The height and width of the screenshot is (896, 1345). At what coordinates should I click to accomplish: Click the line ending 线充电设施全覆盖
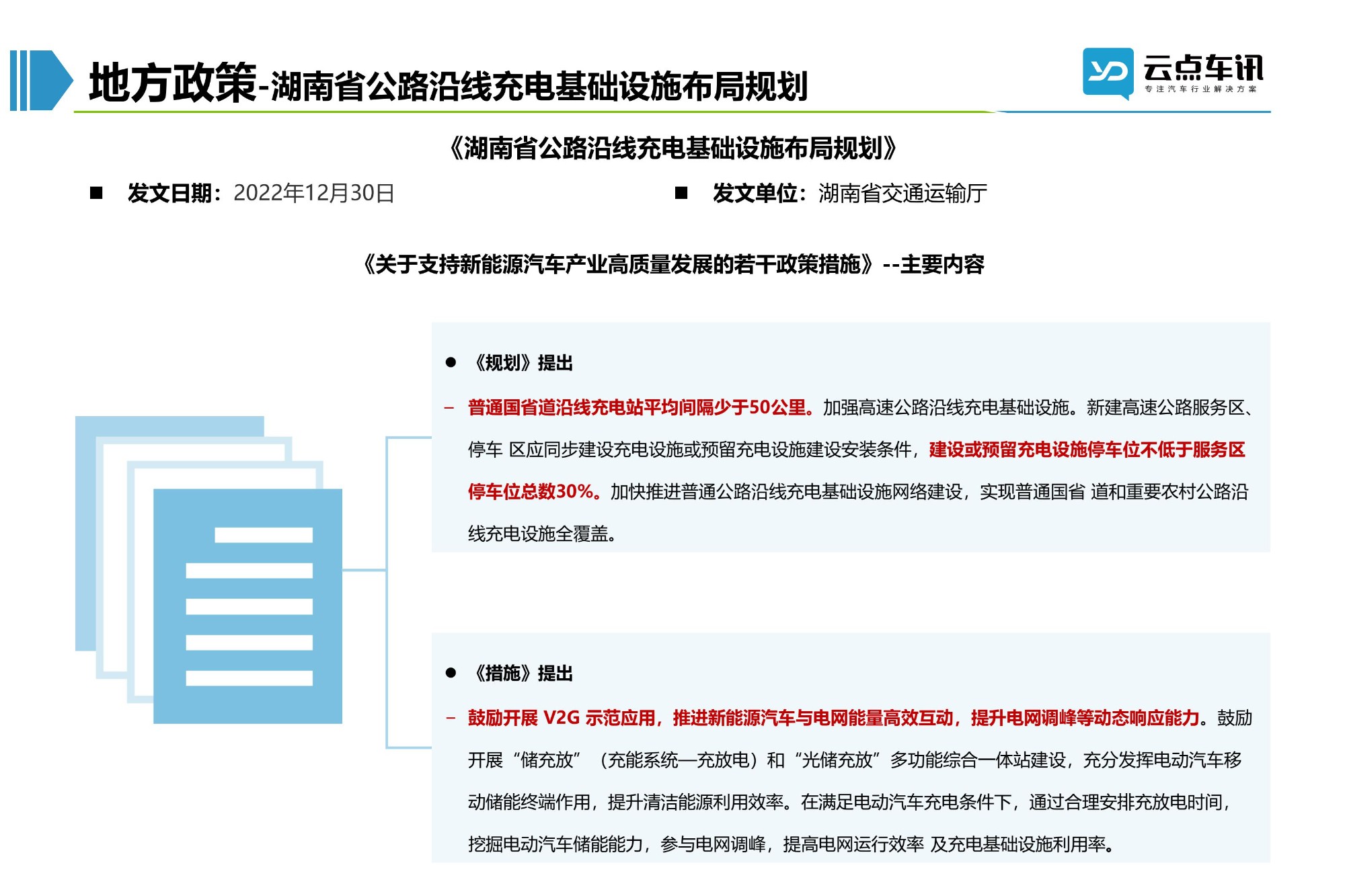click(542, 534)
